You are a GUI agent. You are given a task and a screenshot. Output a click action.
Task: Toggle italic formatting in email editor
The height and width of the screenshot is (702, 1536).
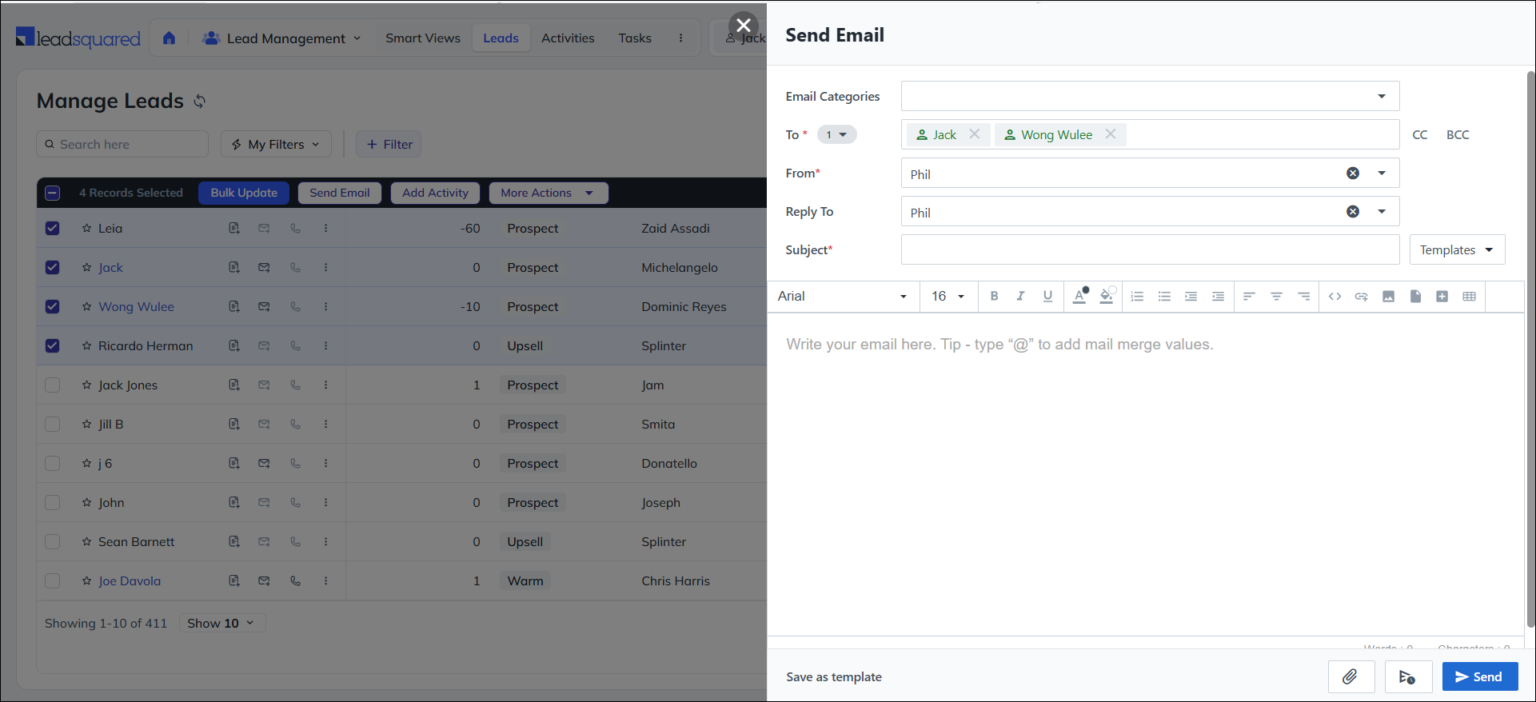[x=1021, y=296]
